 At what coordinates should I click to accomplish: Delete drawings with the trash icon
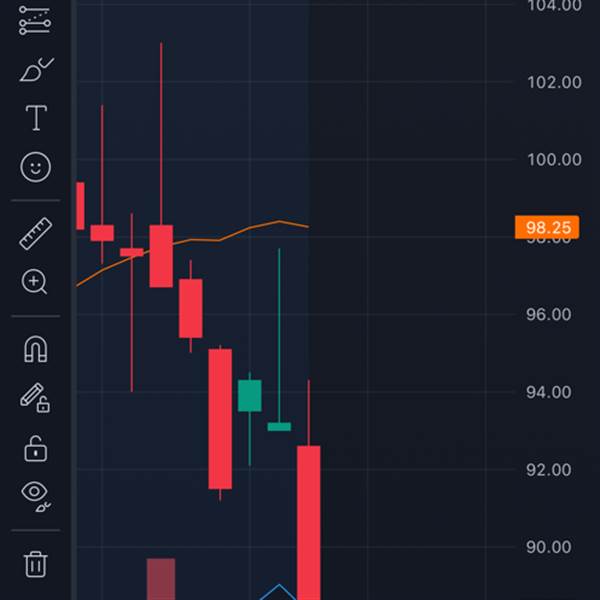pyautogui.click(x=36, y=564)
